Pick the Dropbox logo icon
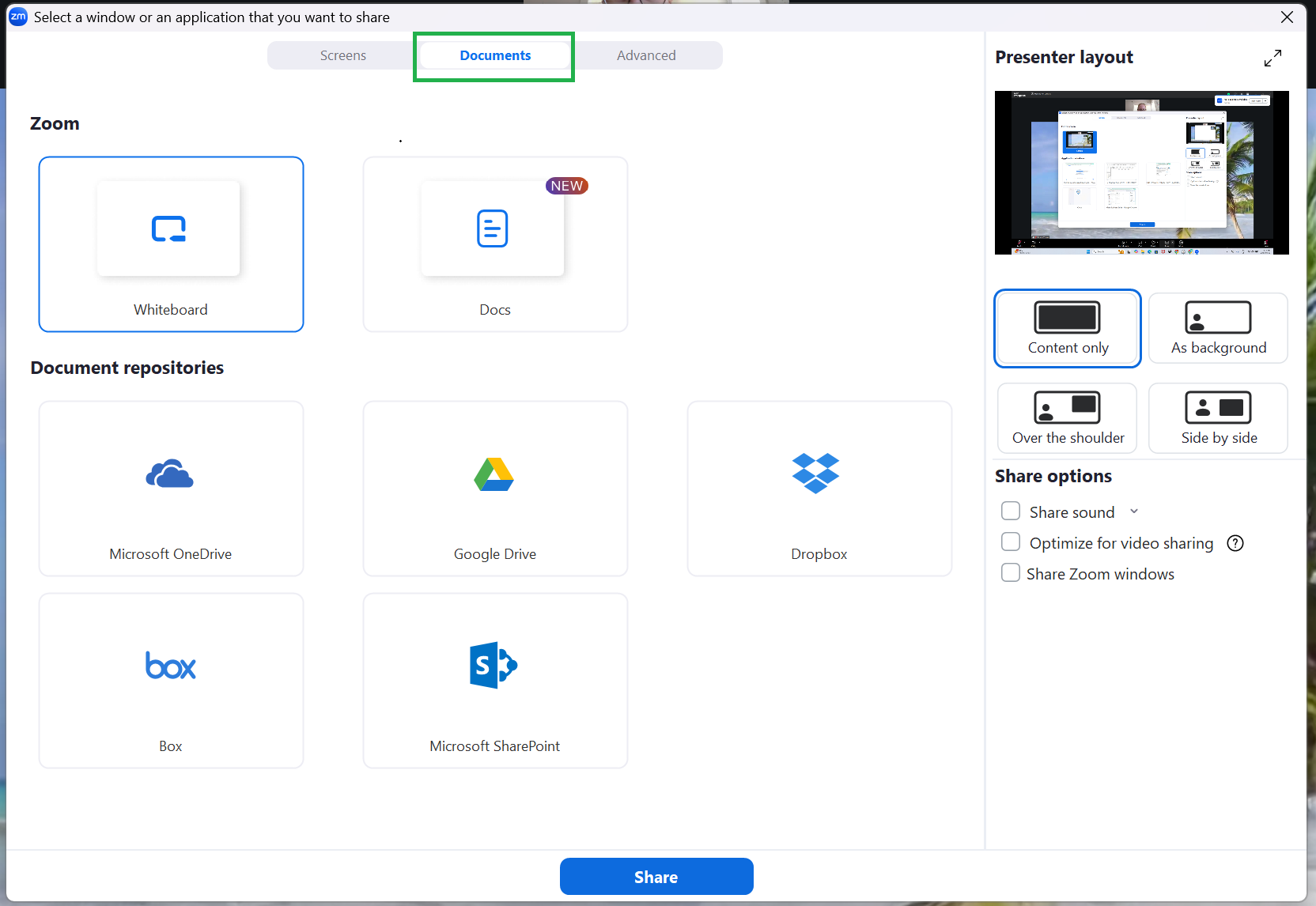Viewport: 1316px width, 906px height. 815,474
